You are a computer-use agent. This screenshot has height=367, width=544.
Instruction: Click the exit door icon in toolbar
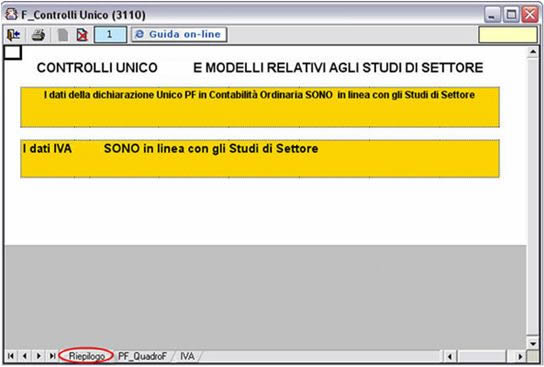coord(14,35)
